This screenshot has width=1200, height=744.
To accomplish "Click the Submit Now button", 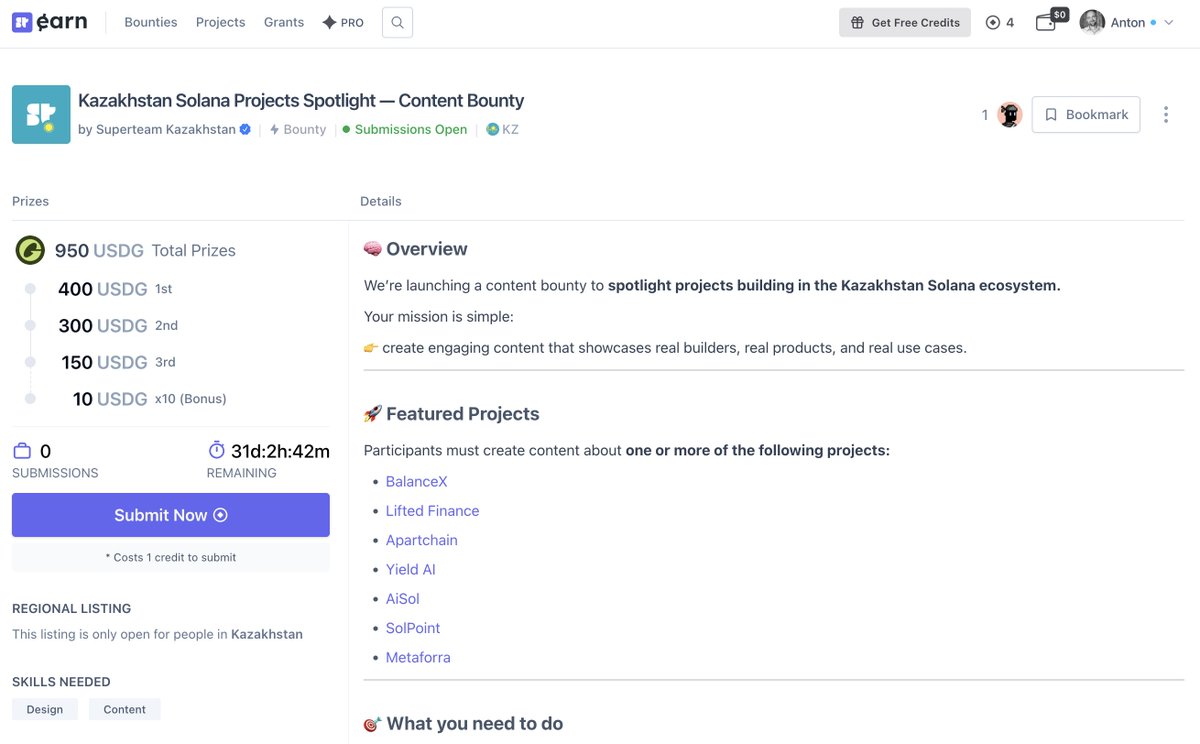I will point(171,515).
